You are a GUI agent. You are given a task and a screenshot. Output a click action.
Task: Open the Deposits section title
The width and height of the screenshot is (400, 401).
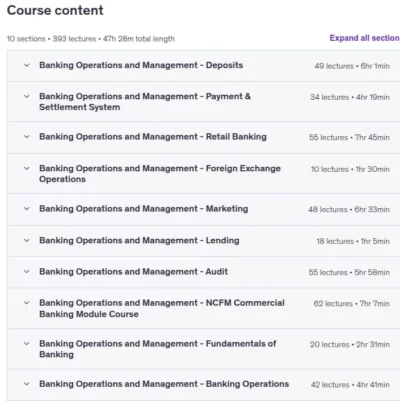pyautogui.click(x=141, y=65)
